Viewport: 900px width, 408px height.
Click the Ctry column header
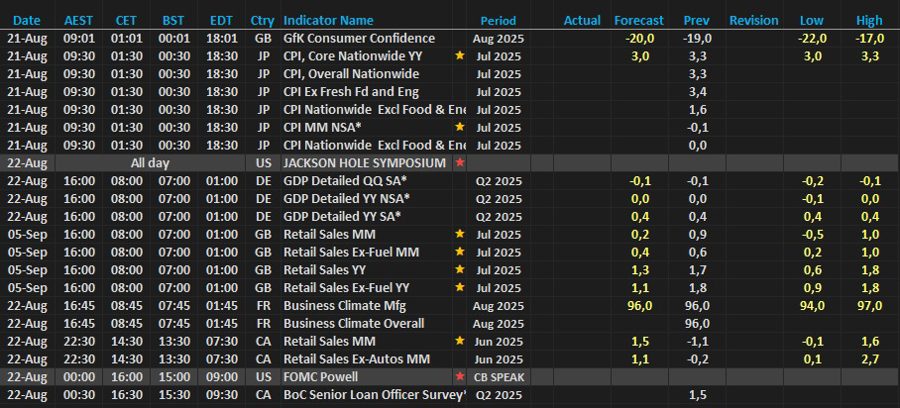(262, 20)
